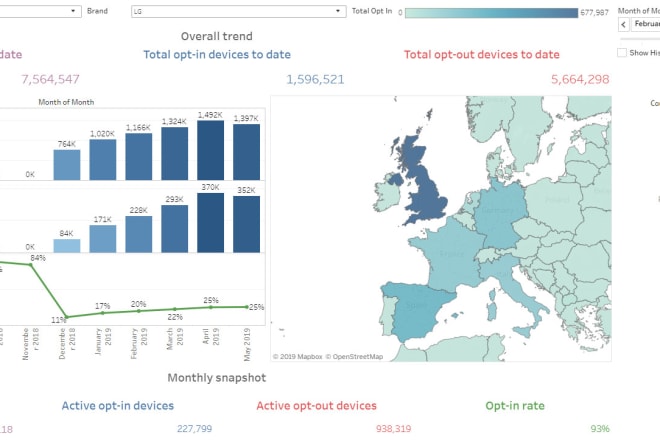The width and height of the screenshot is (660, 440).
Task: Select Ireland on the map
Action: 386,196
